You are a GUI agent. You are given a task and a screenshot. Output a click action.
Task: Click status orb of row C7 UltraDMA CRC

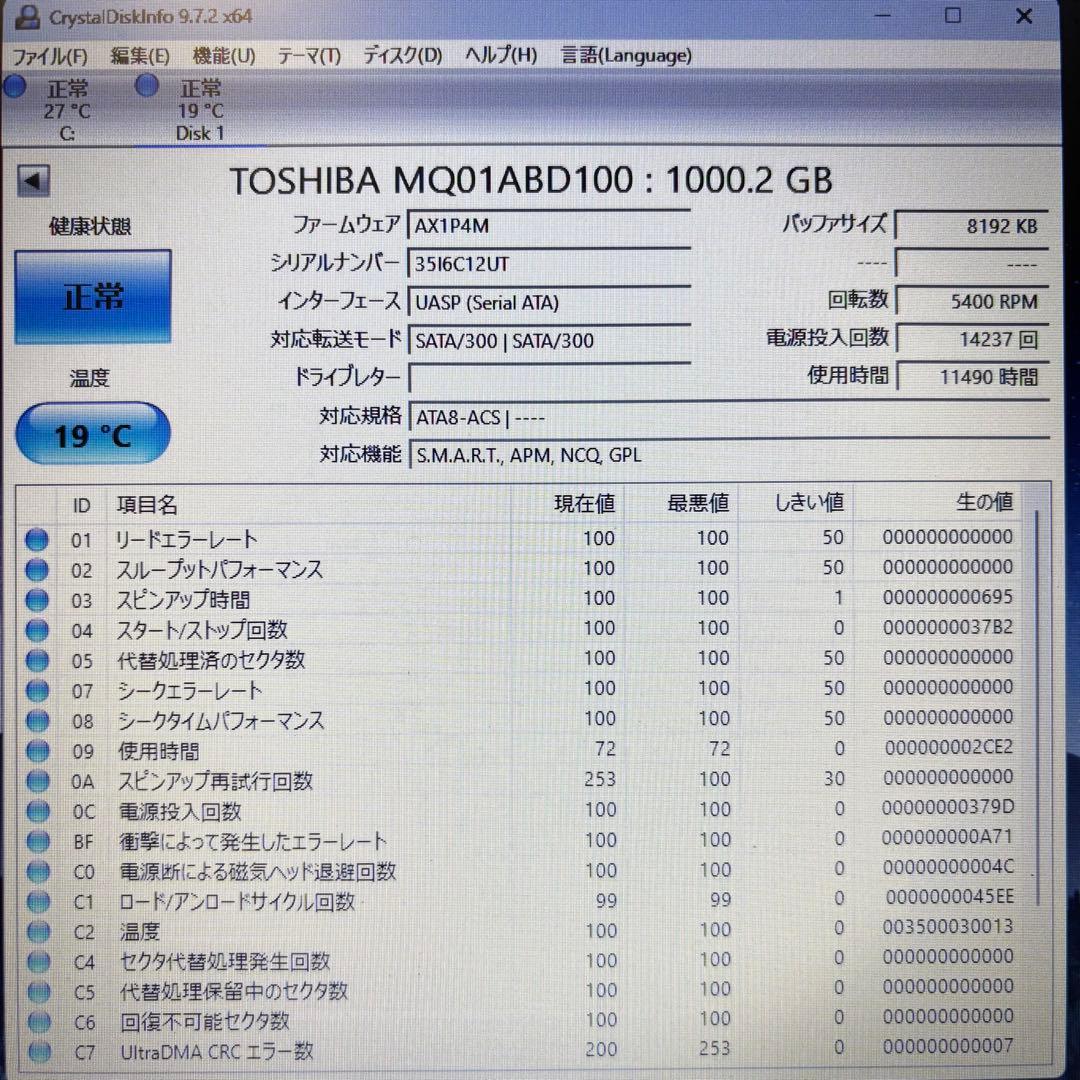[39, 1052]
